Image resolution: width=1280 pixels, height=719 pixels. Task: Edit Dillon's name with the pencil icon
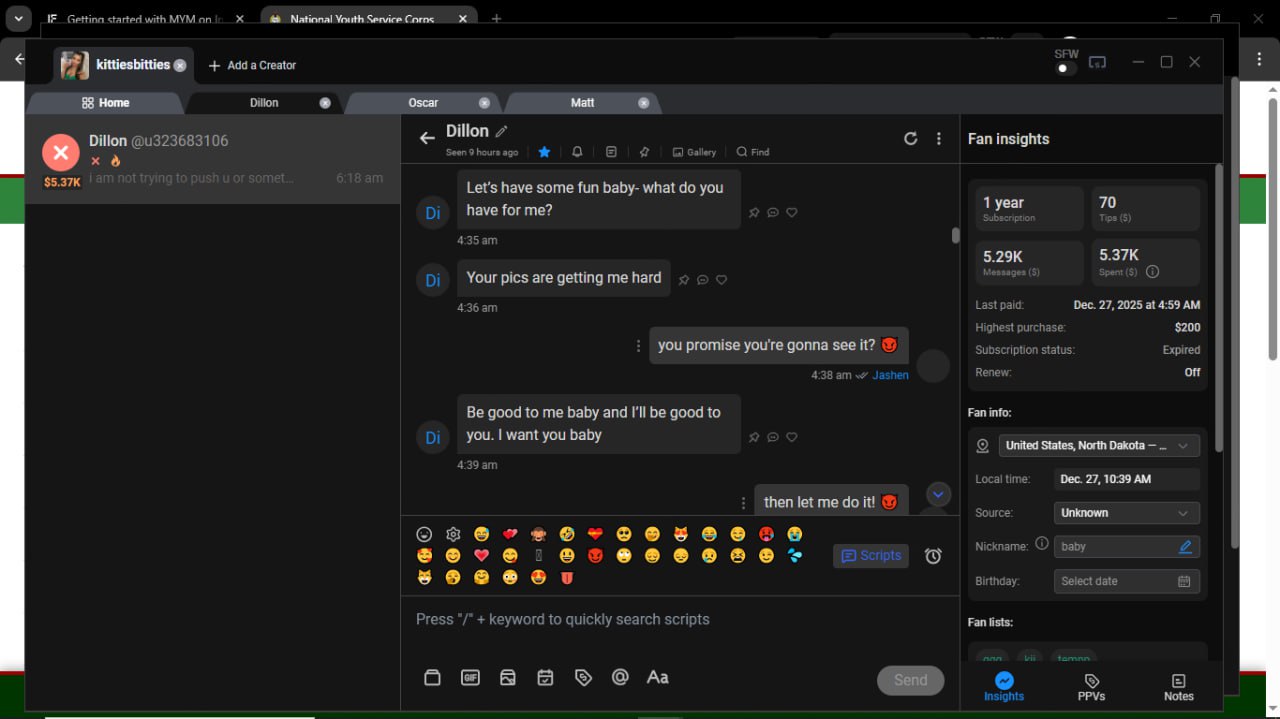[502, 131]
